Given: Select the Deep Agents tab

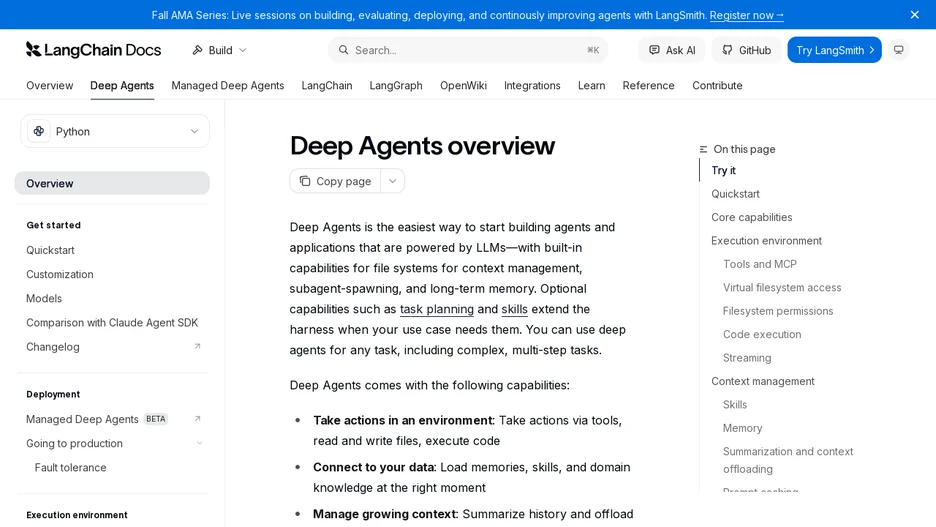Looking at the screenshot, I should click(x=122, y=85).
